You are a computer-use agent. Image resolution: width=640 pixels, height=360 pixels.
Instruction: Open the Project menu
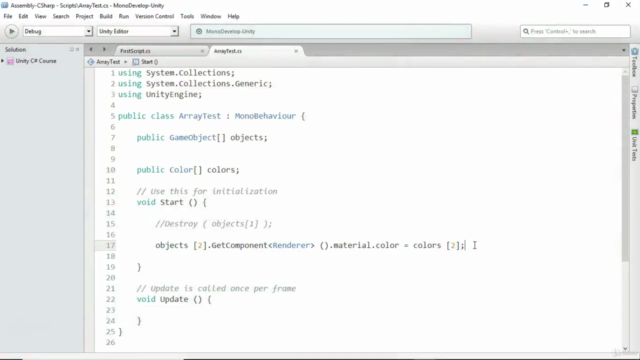coord(84,16)
